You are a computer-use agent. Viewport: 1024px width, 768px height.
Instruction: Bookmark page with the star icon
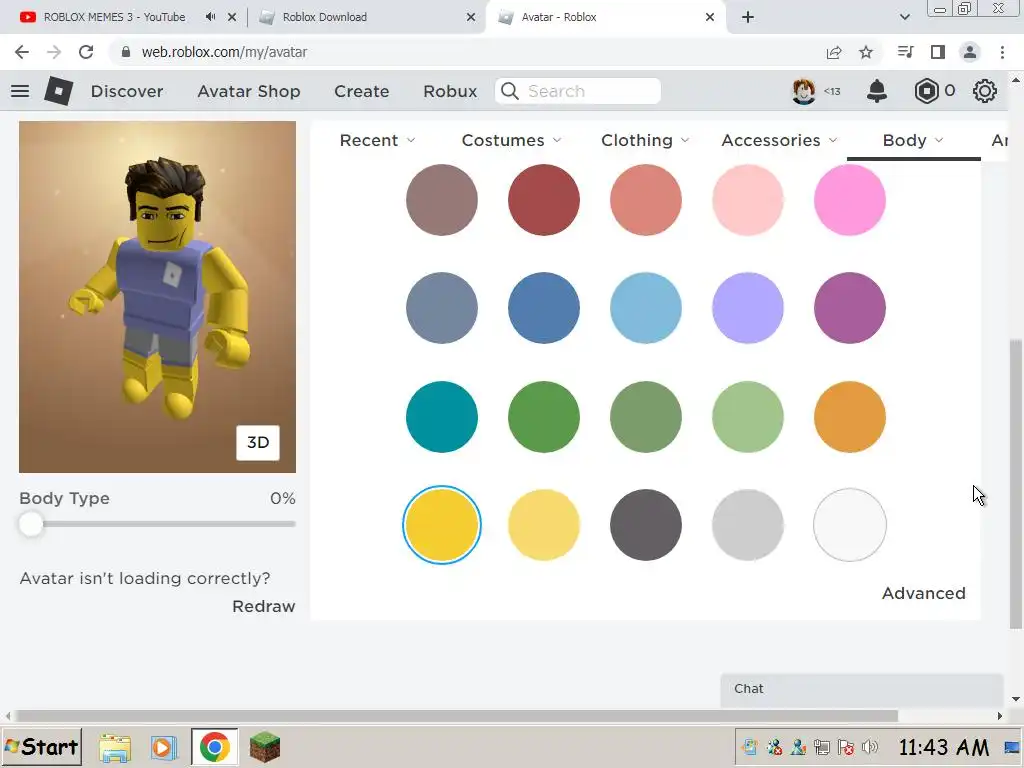[x=866, y=52]
